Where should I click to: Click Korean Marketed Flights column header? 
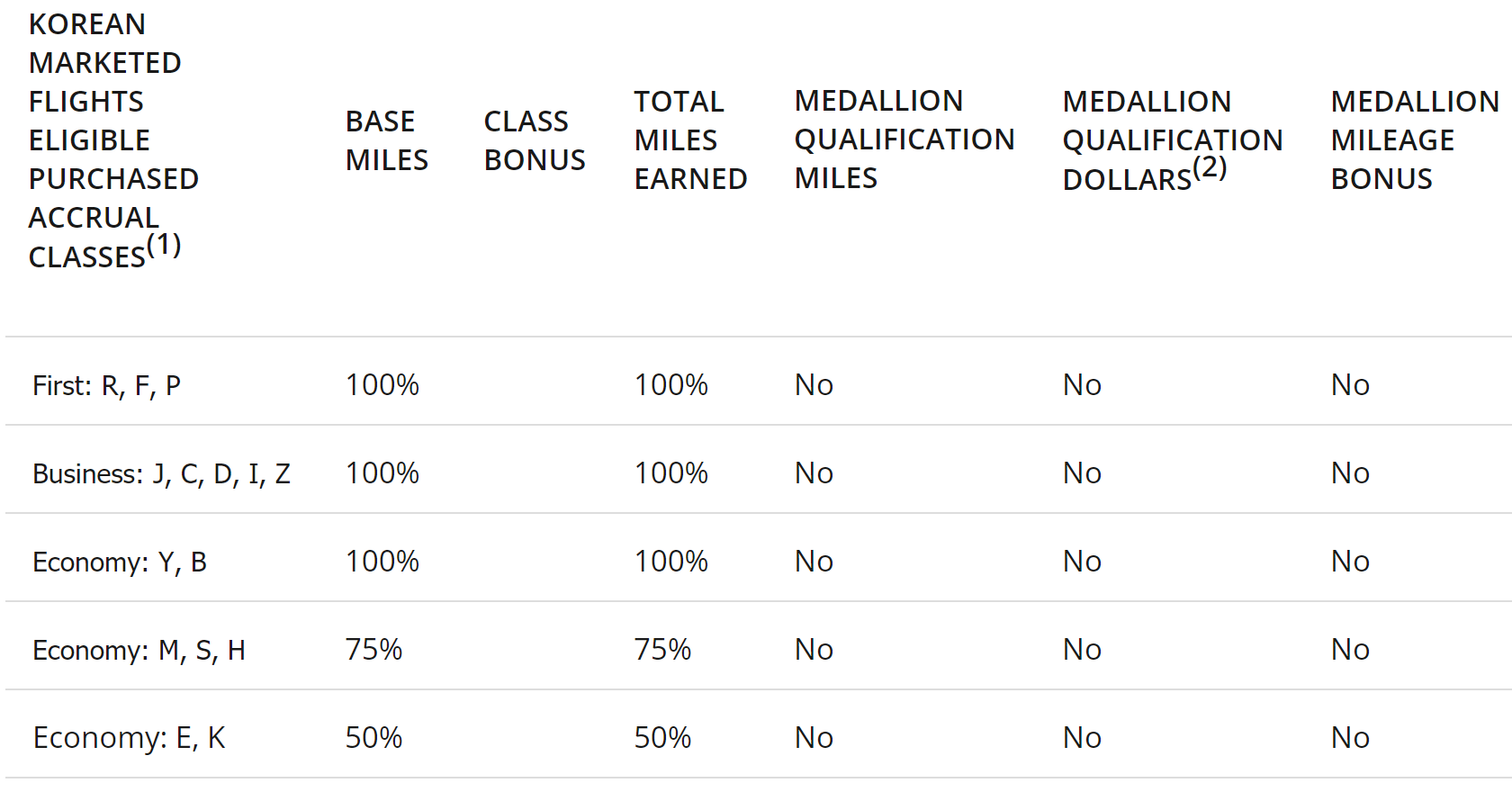tap(113, 140)
